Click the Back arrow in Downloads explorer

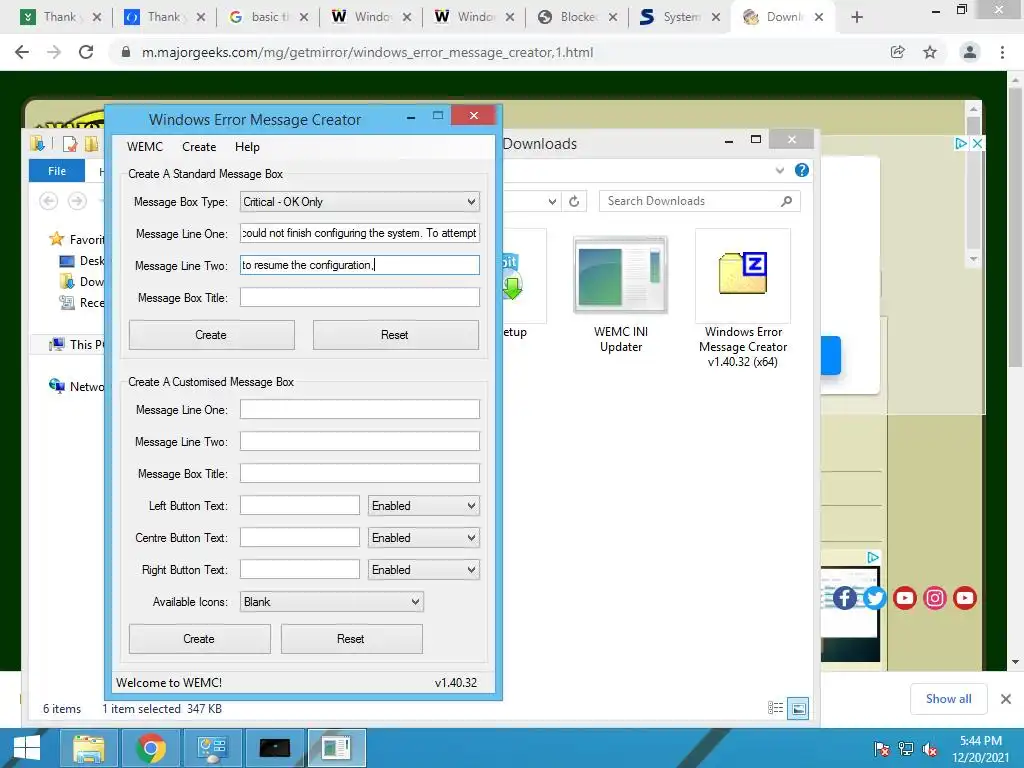[x=48, y=201]
